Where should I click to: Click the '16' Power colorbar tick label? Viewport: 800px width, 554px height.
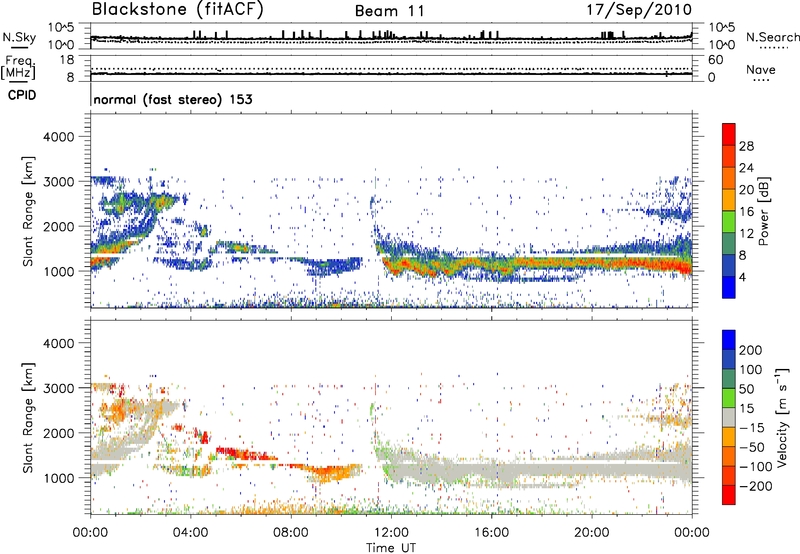tap(746, 212)
